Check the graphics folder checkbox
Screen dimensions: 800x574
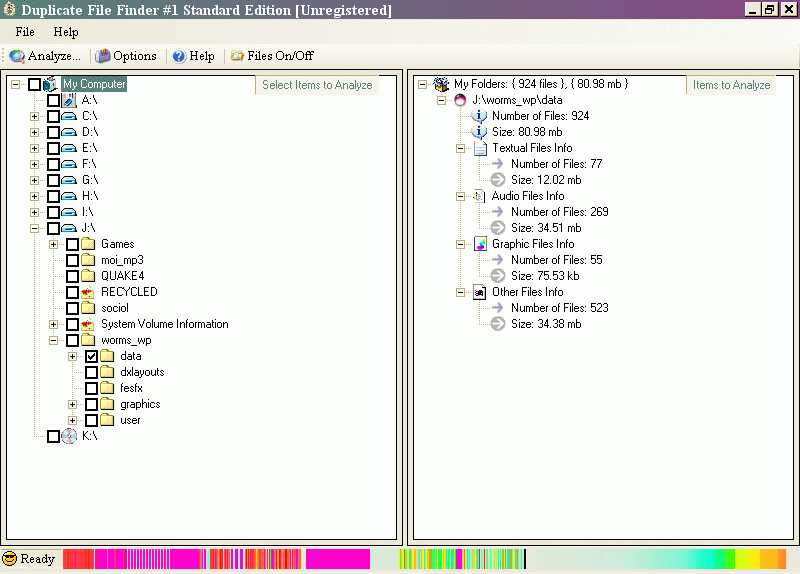point(91,405)
